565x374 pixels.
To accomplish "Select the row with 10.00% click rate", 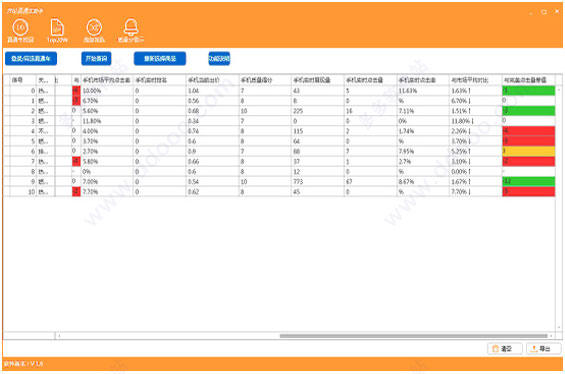I will (279, 91).
